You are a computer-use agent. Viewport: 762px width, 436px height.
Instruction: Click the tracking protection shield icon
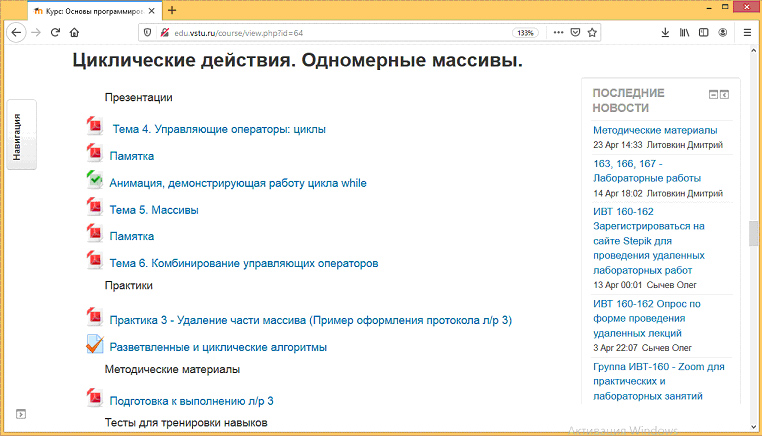[148, 32]
